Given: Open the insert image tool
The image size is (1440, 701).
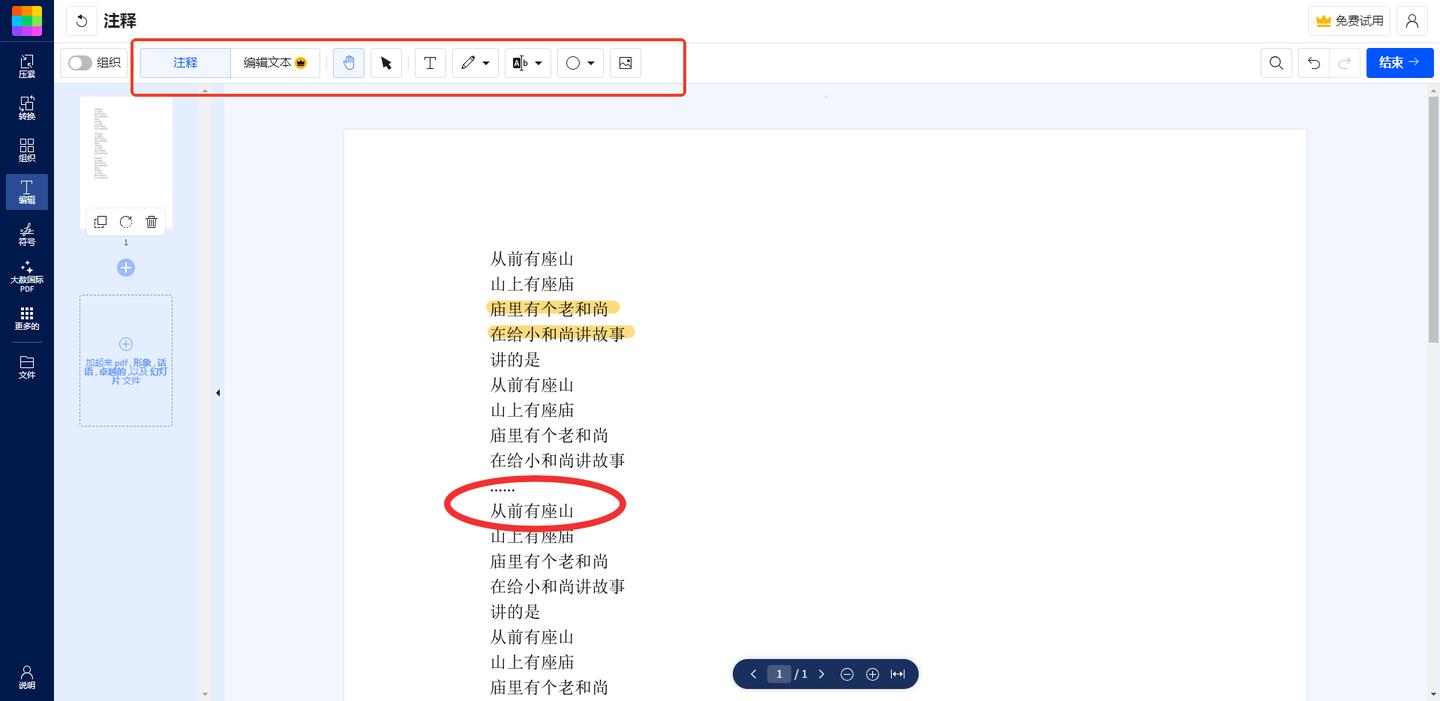Looking at the screenshot, I should tap(625, 63).
